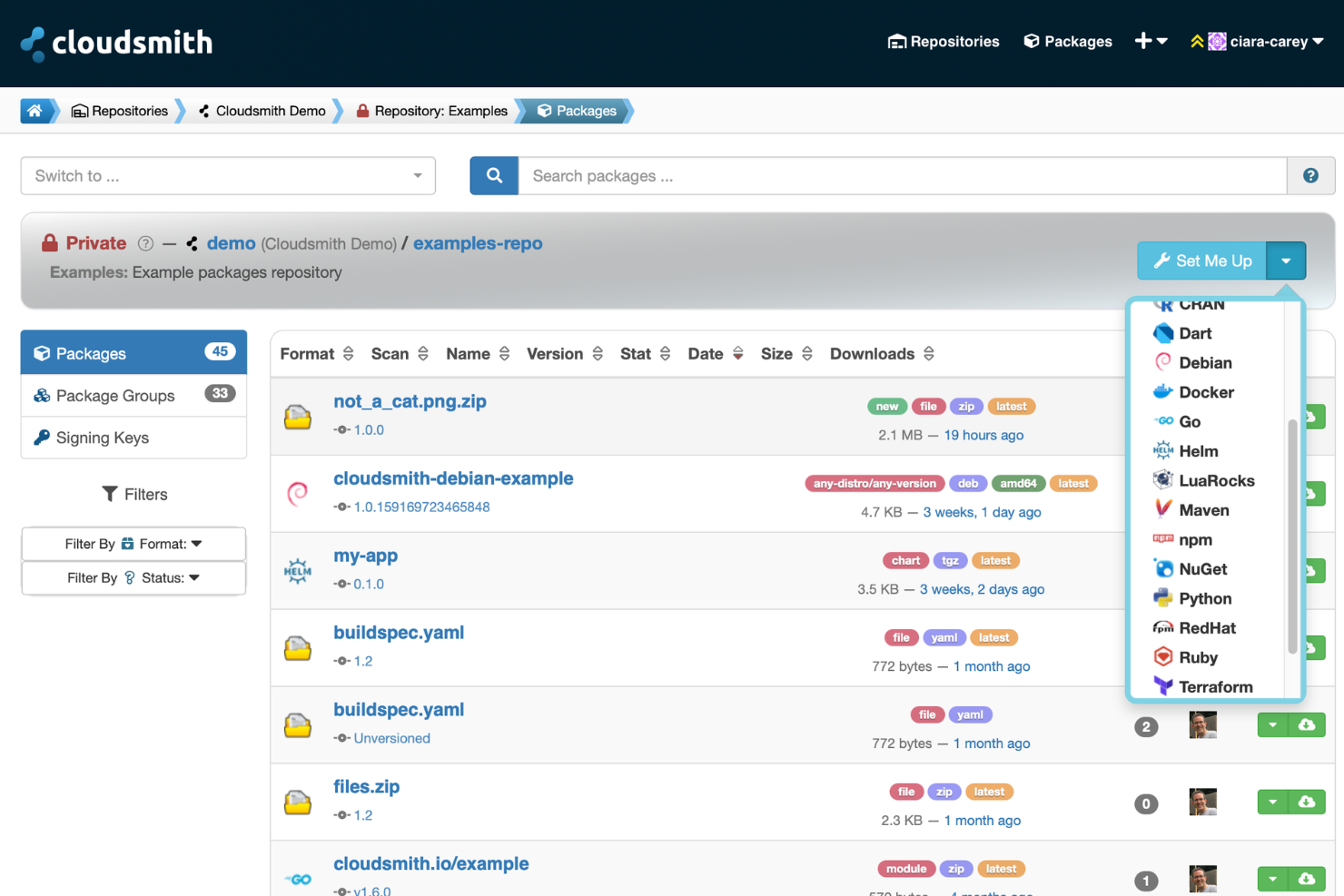Click the search magnifier button

[494, 176]
